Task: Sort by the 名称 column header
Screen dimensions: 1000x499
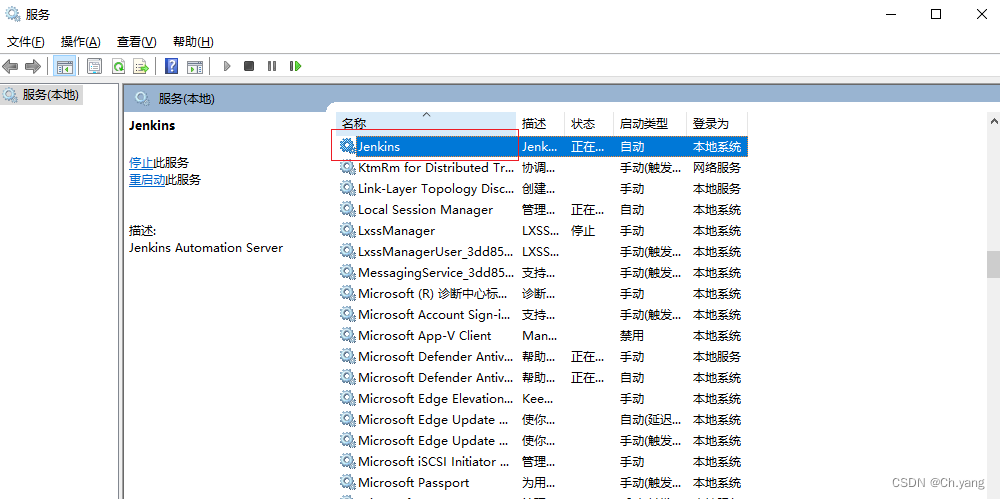Action: tap(426, 123)
